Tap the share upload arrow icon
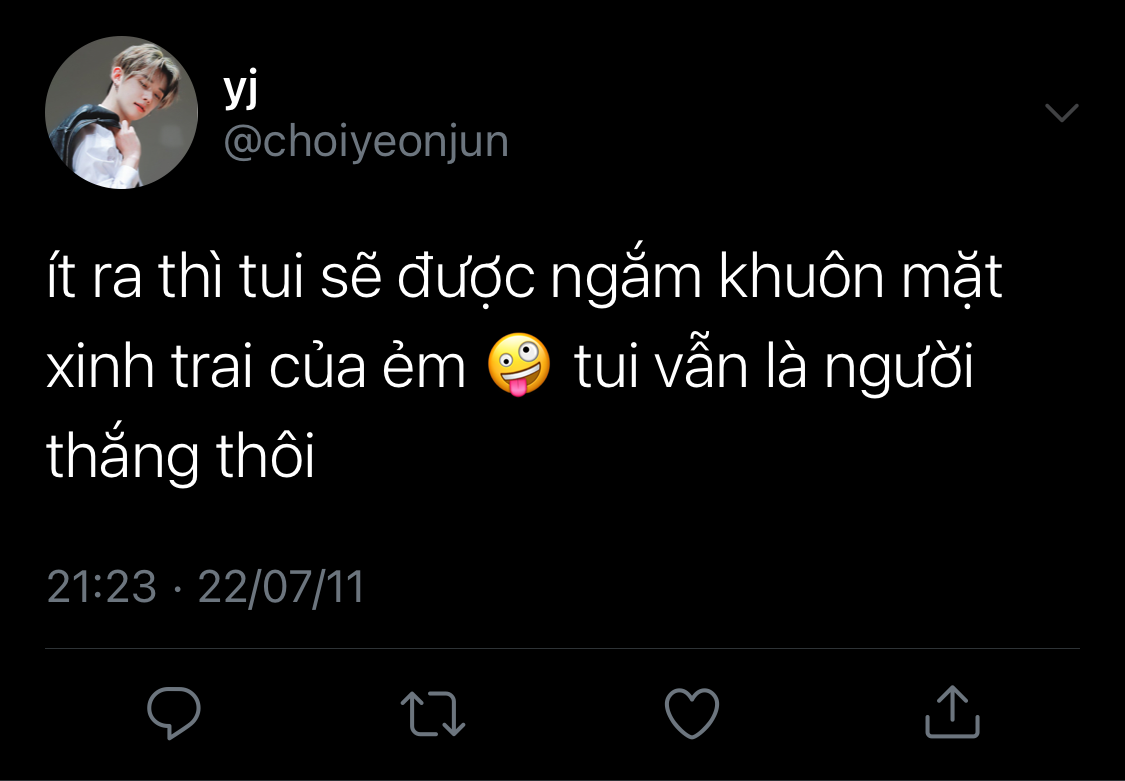Viewport: 1125px width, 781px height. 952,712
